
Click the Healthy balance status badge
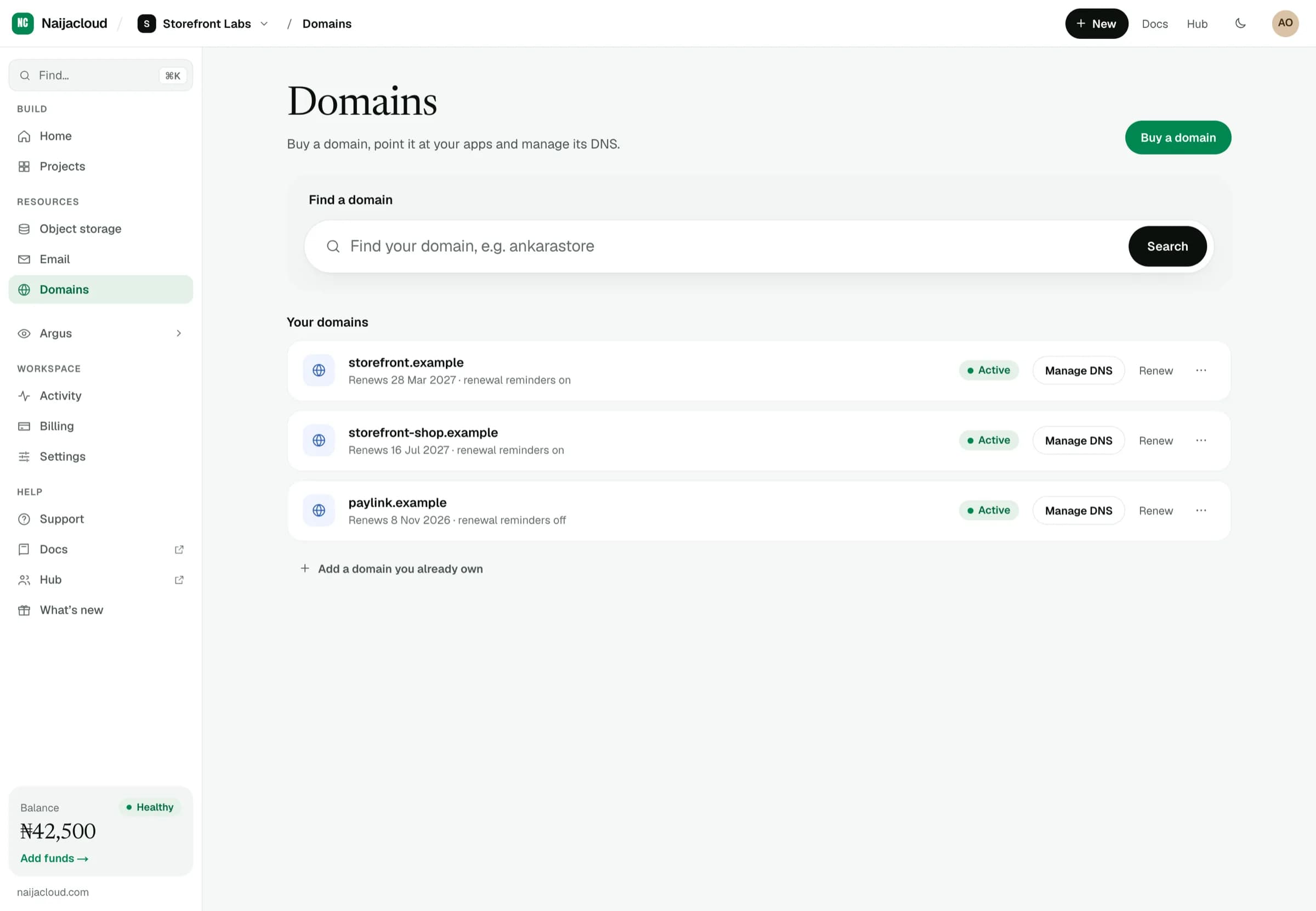pyautogui.click(x=150, y=807)
